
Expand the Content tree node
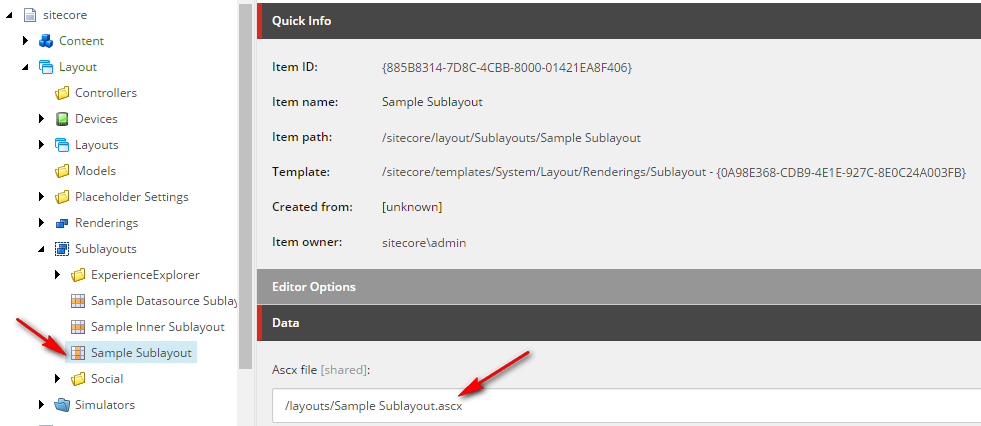click(x=26, y=41)
